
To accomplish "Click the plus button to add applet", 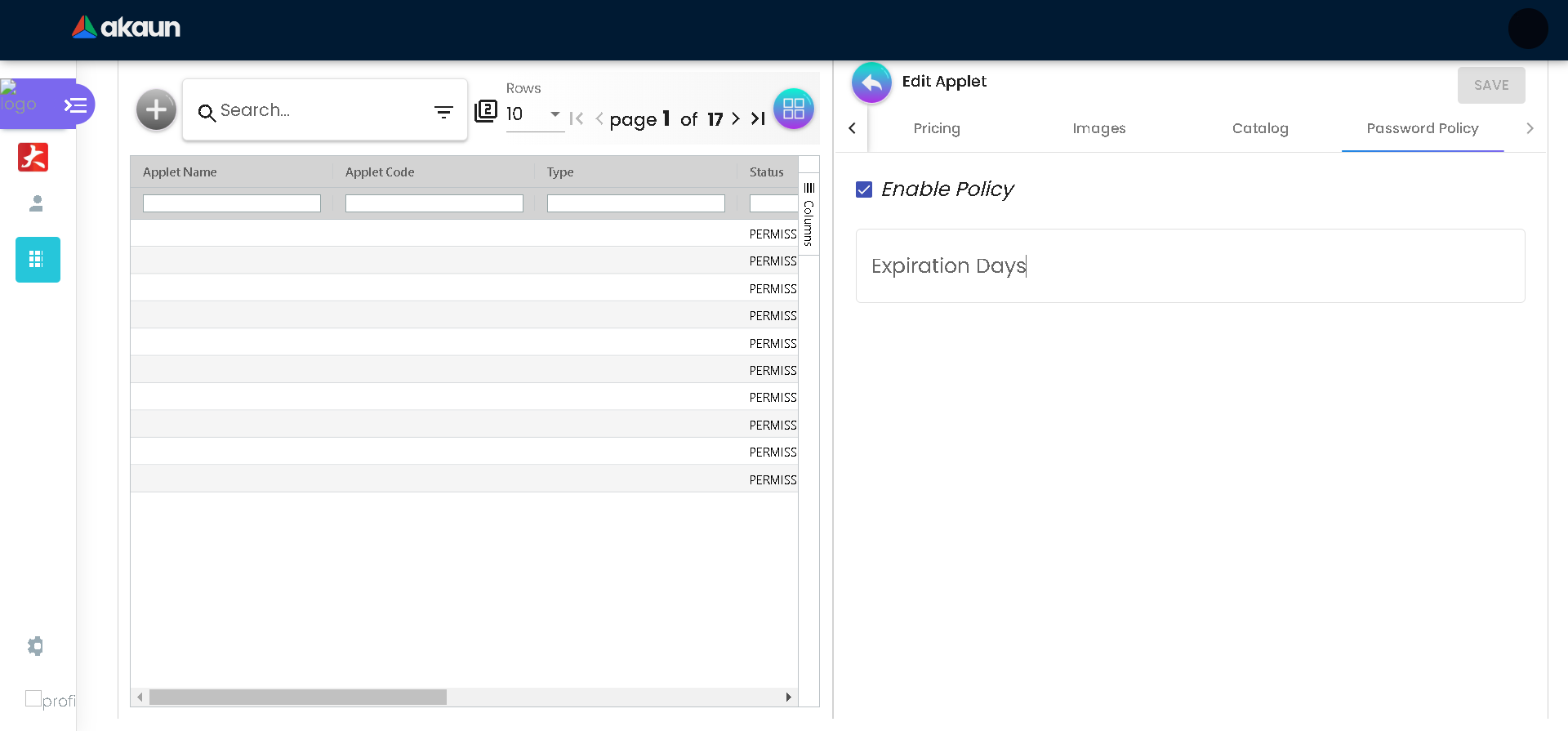I will click(x=156, y=110).
